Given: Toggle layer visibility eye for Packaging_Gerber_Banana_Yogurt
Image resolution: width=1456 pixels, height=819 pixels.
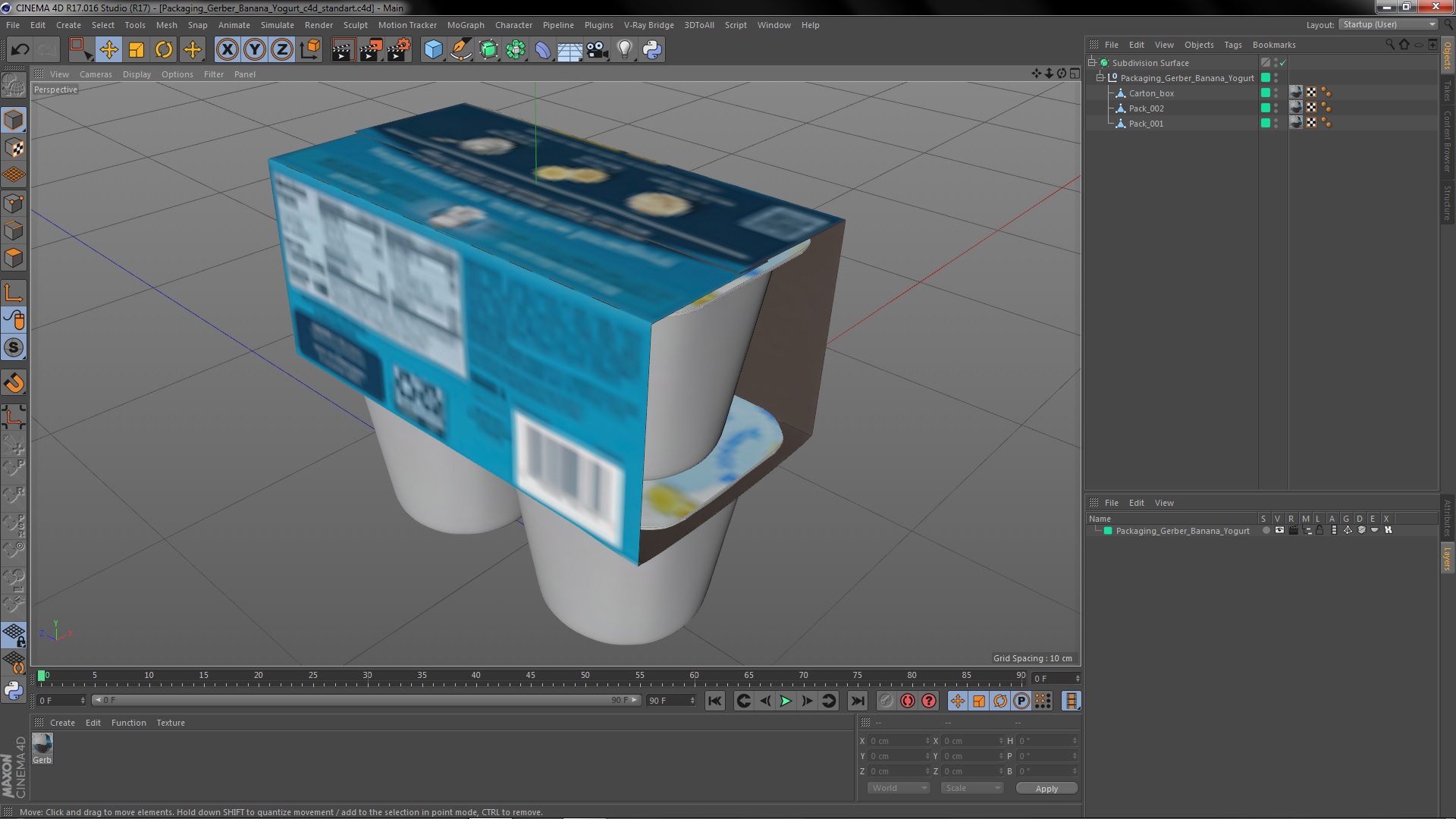Looking at the screenshot, I should click(1279, 530).
